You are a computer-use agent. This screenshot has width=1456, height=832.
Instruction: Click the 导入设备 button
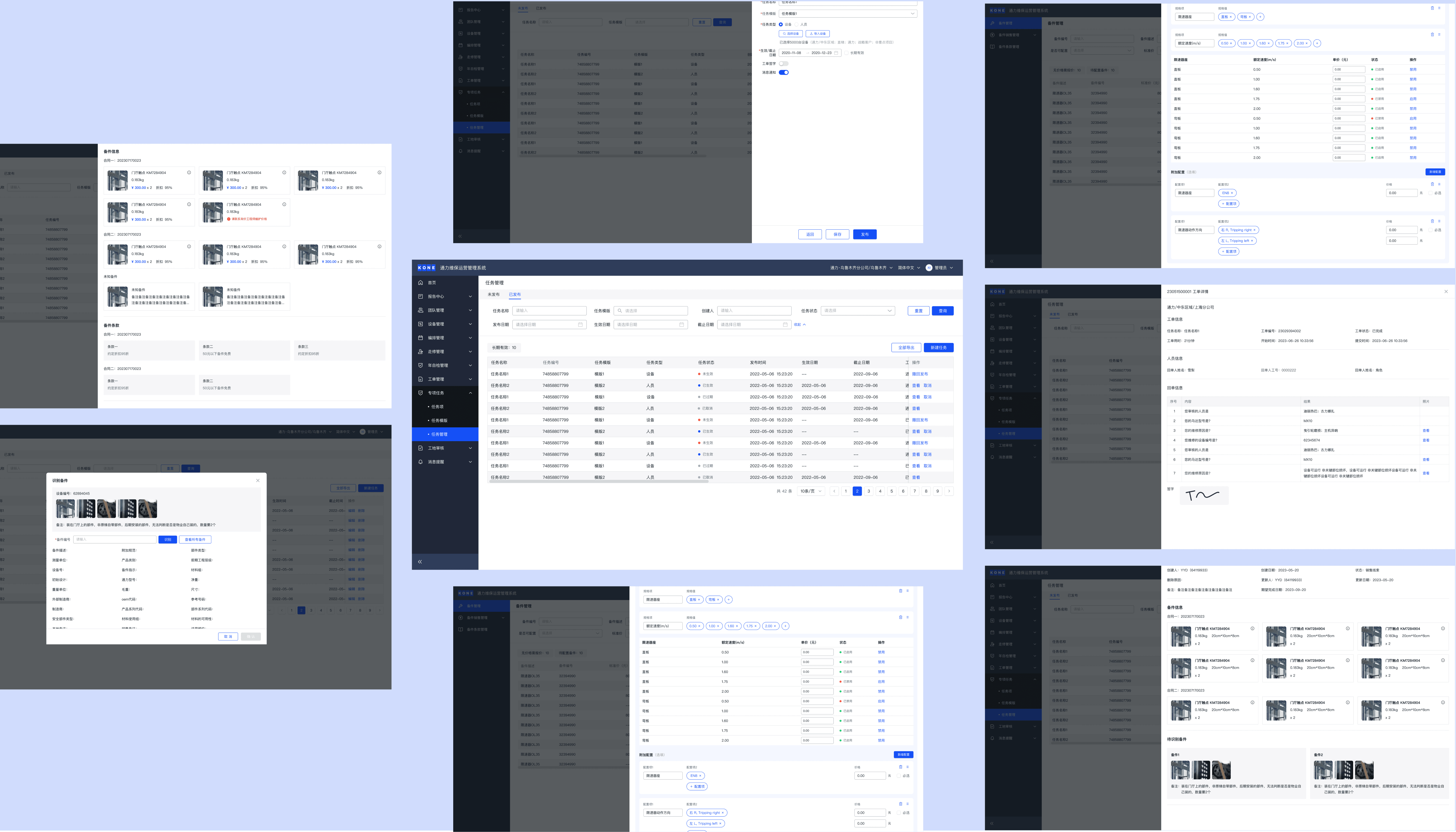[x=818, y=34]
